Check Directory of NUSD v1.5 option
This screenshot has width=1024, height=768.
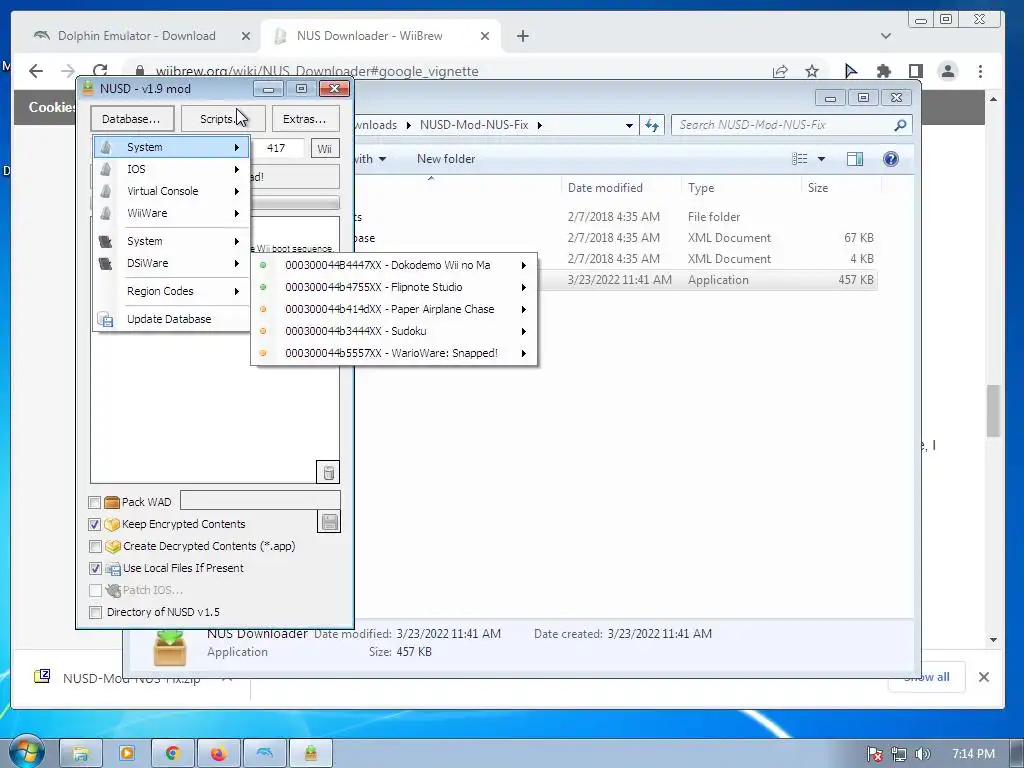[x=95, y=613]
